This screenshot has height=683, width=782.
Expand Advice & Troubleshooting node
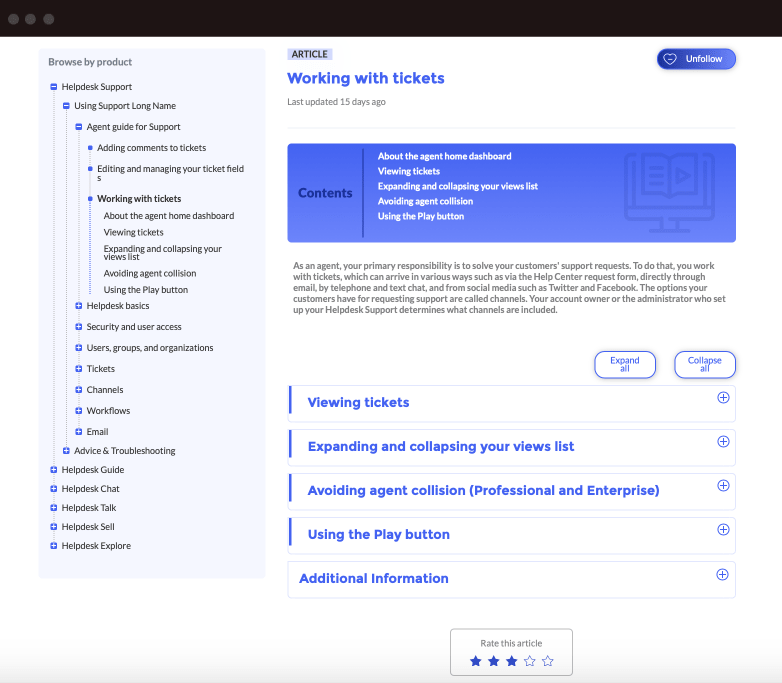pos(66,451)
